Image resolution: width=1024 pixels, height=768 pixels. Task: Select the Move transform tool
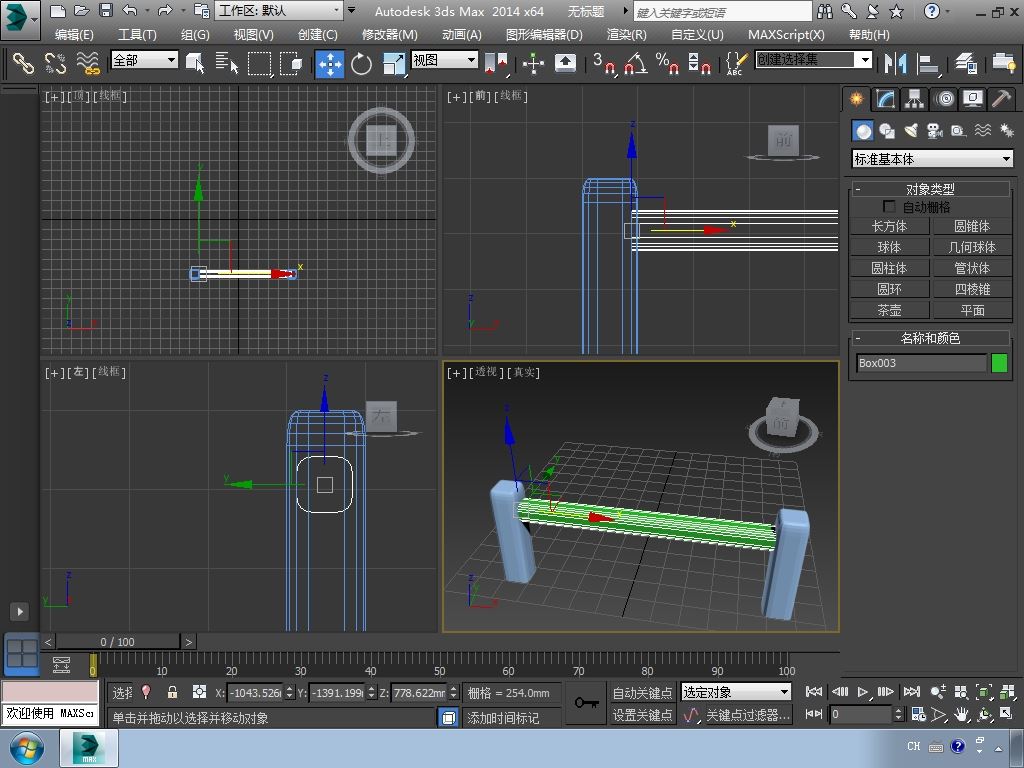329,64
